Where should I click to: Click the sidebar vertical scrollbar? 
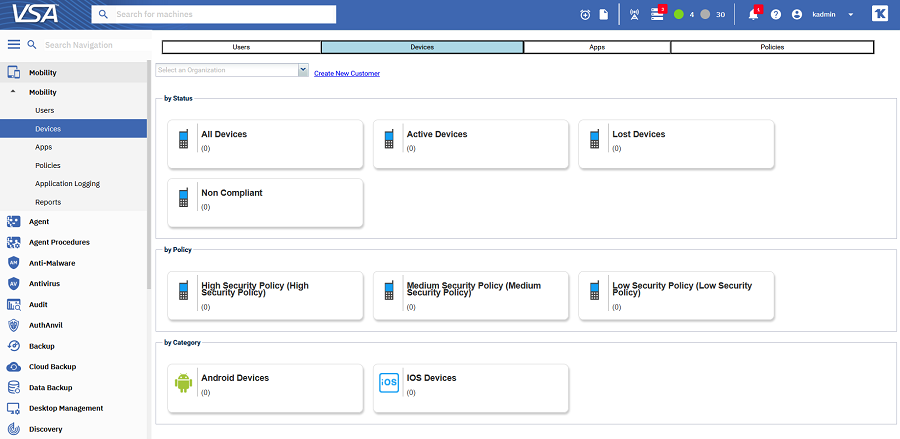(149, 172)
